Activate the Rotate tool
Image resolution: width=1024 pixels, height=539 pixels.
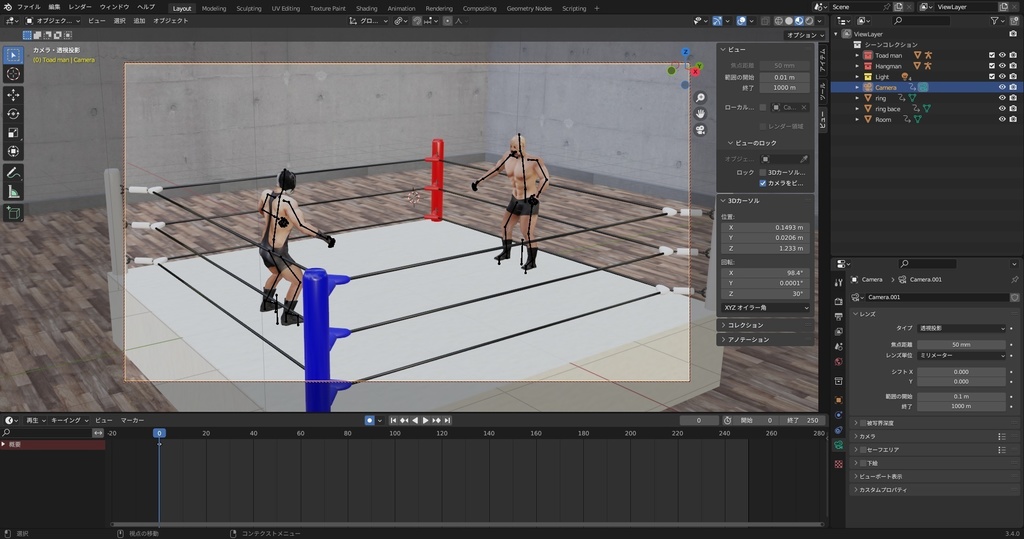(13, 114)
